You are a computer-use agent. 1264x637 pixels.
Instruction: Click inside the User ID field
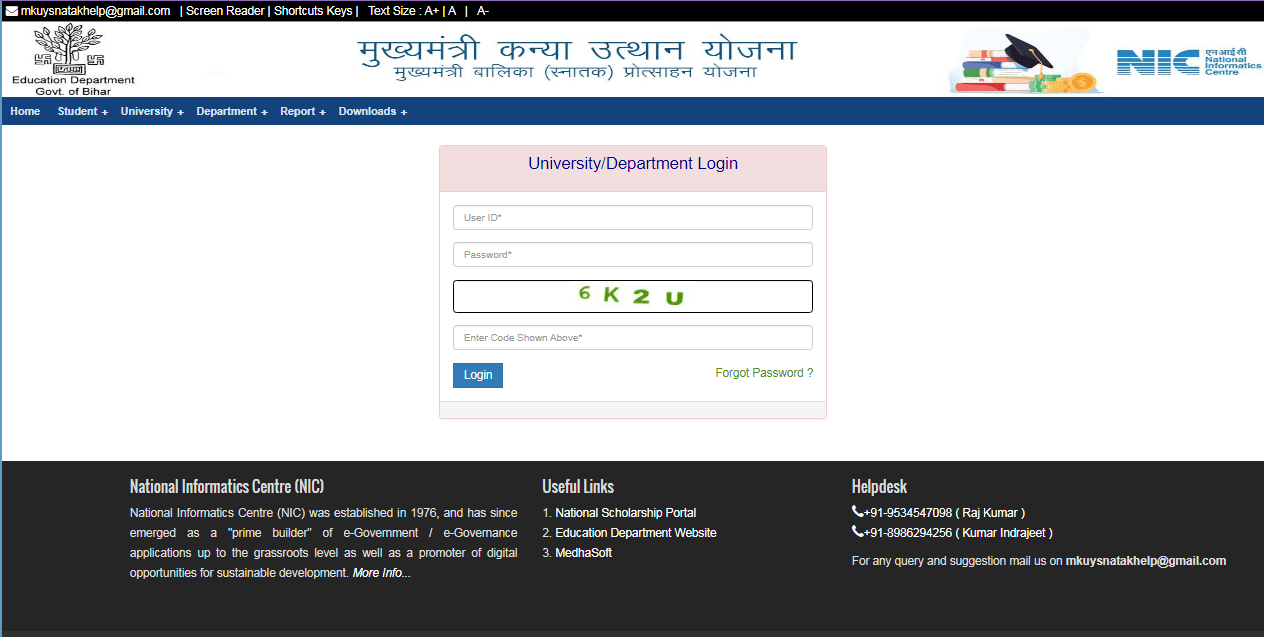pyautogui.click(x=632, y=217)
